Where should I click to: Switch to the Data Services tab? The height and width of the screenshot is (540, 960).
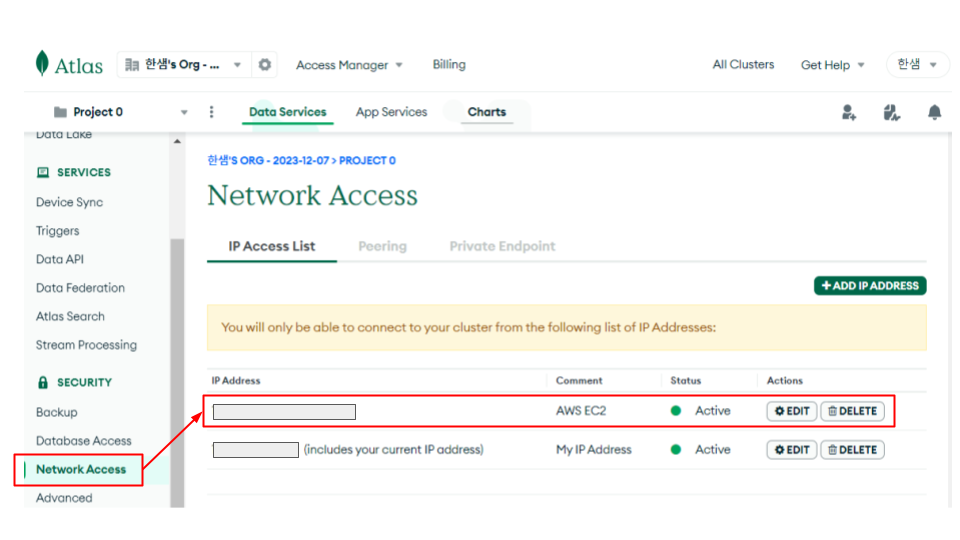[x=287, y=112]
